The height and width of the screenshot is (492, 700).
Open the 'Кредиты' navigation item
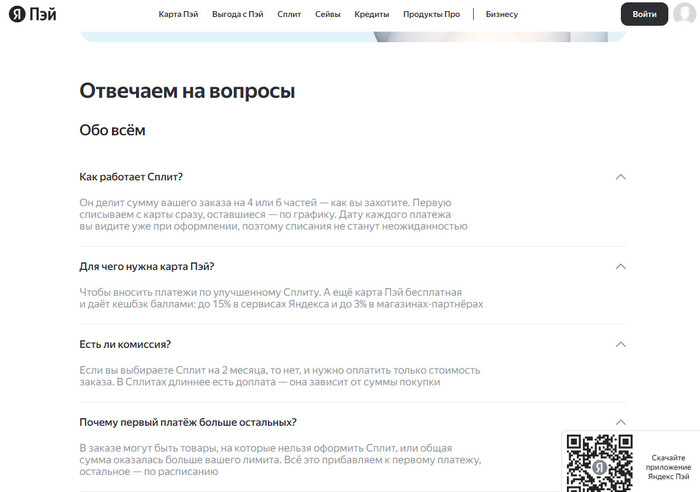[x=371, y=14]
